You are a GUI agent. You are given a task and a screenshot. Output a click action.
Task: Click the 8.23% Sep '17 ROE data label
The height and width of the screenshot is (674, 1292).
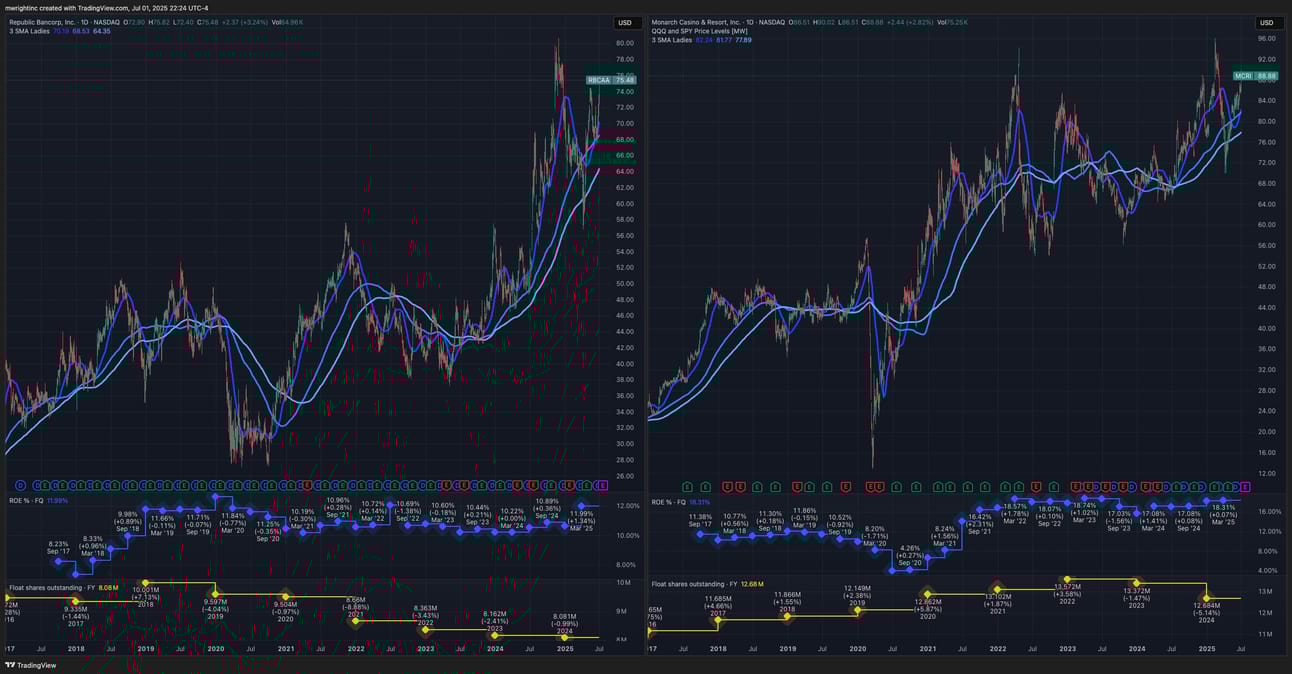coord(59,547)
